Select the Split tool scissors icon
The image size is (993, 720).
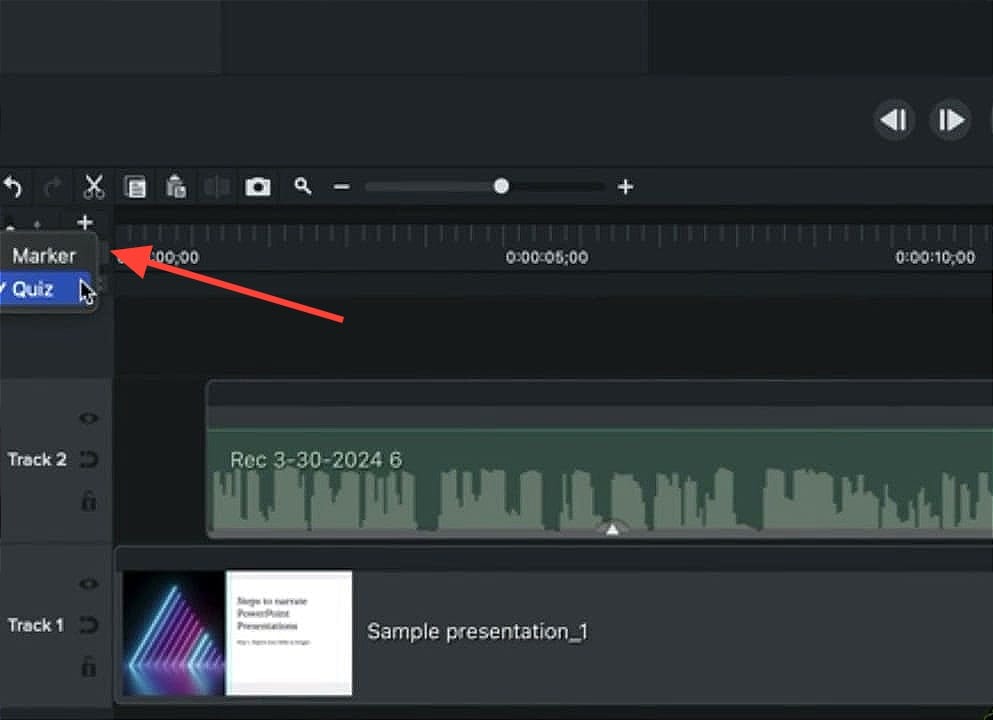click(x=93, y=186)
